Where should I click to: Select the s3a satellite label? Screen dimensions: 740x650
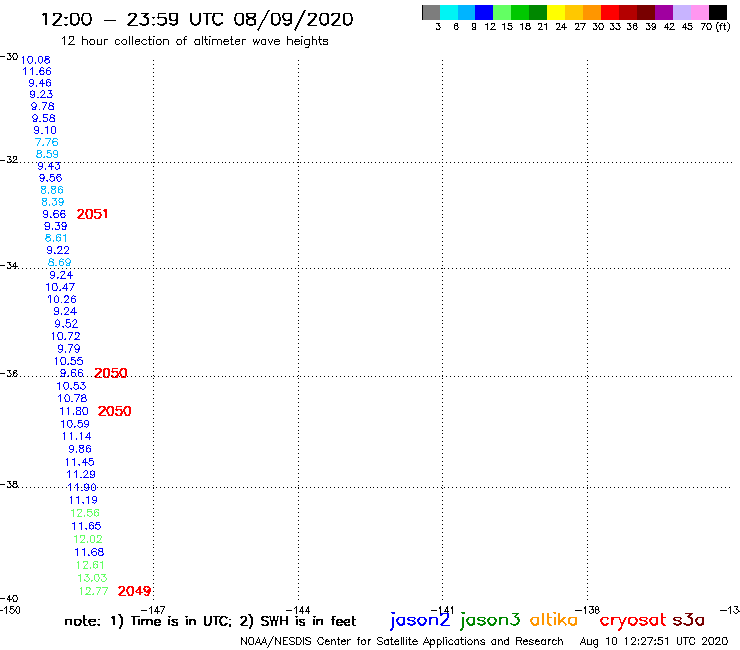pyautogui.click(x=689, y=620)
